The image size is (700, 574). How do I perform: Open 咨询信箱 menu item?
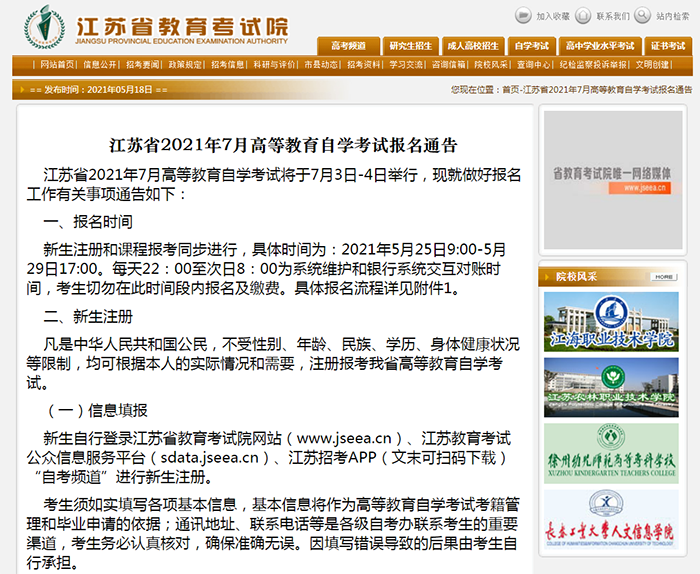448,65
